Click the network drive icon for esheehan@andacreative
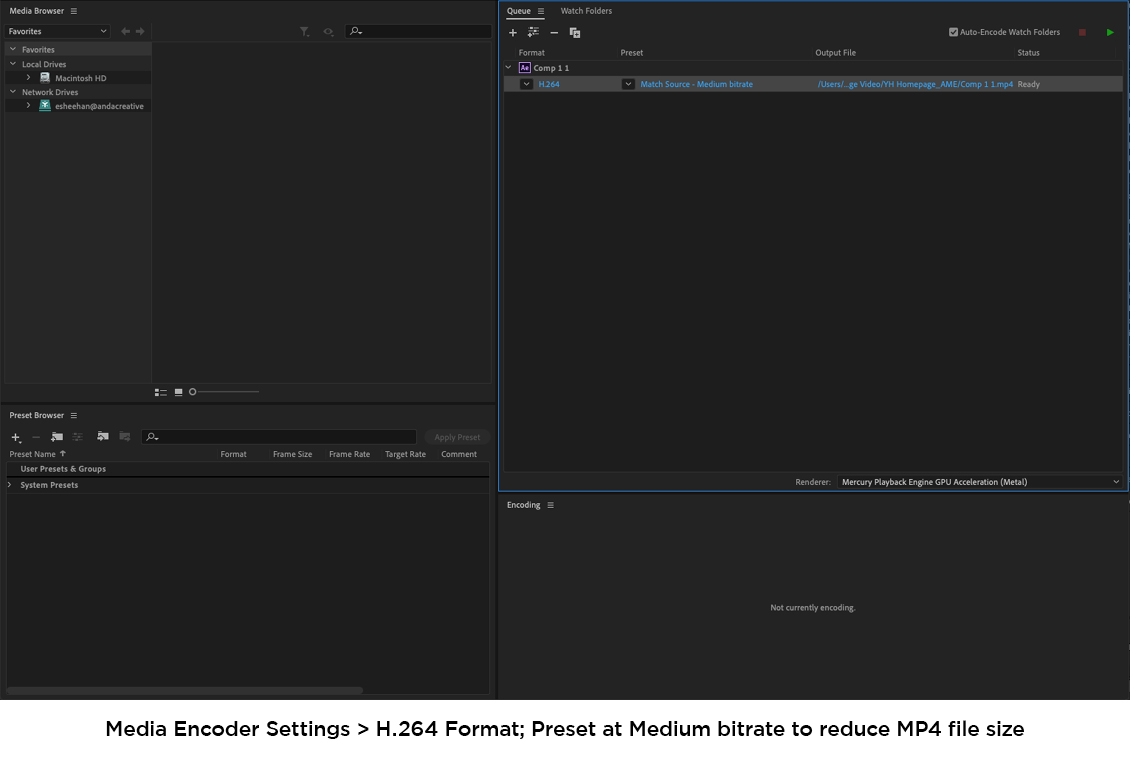1130x760 pixels. click(x=45, y=106)
